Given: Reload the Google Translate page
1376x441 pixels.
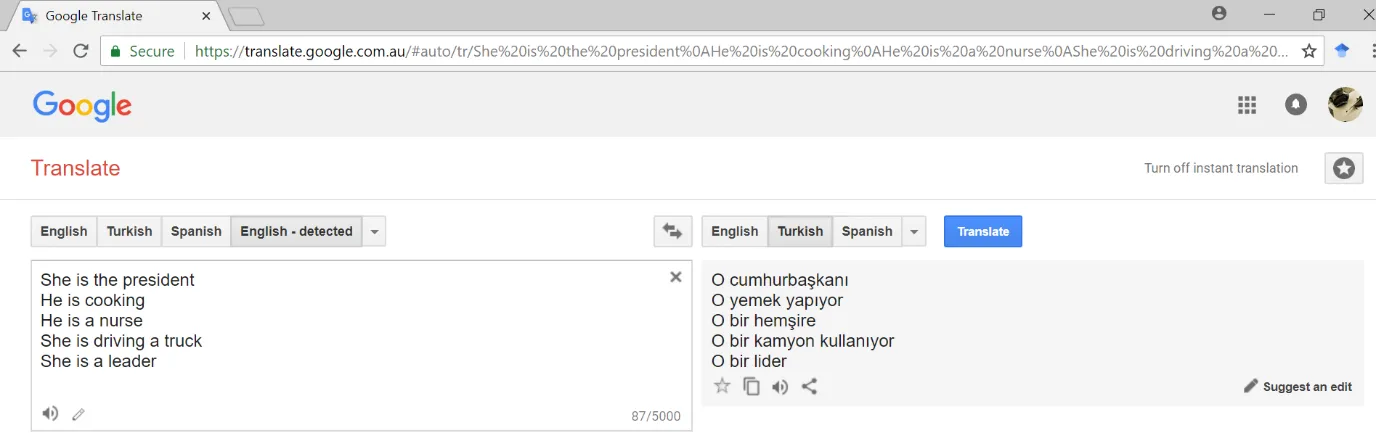Looking at the screenshot, I should click(x=81, y=51).
